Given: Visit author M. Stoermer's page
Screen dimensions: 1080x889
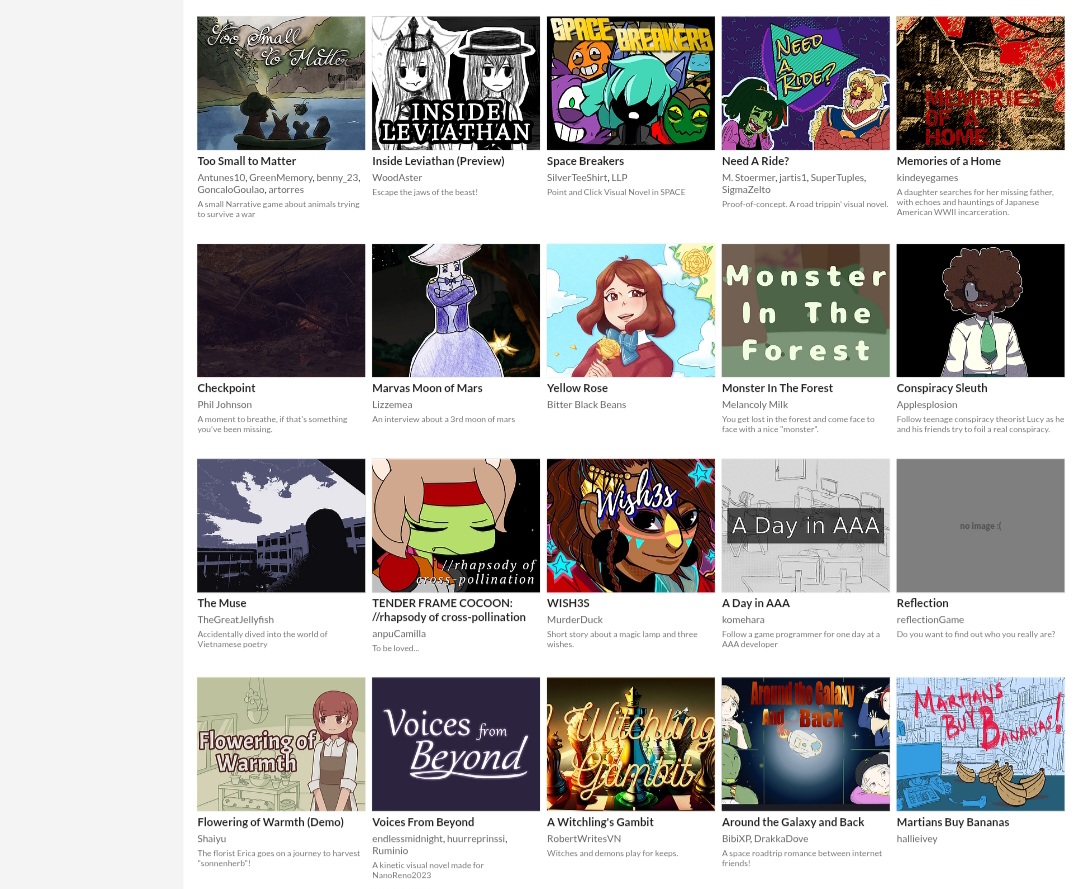Looking at the screenshot, I should click(x=749, y=178).
